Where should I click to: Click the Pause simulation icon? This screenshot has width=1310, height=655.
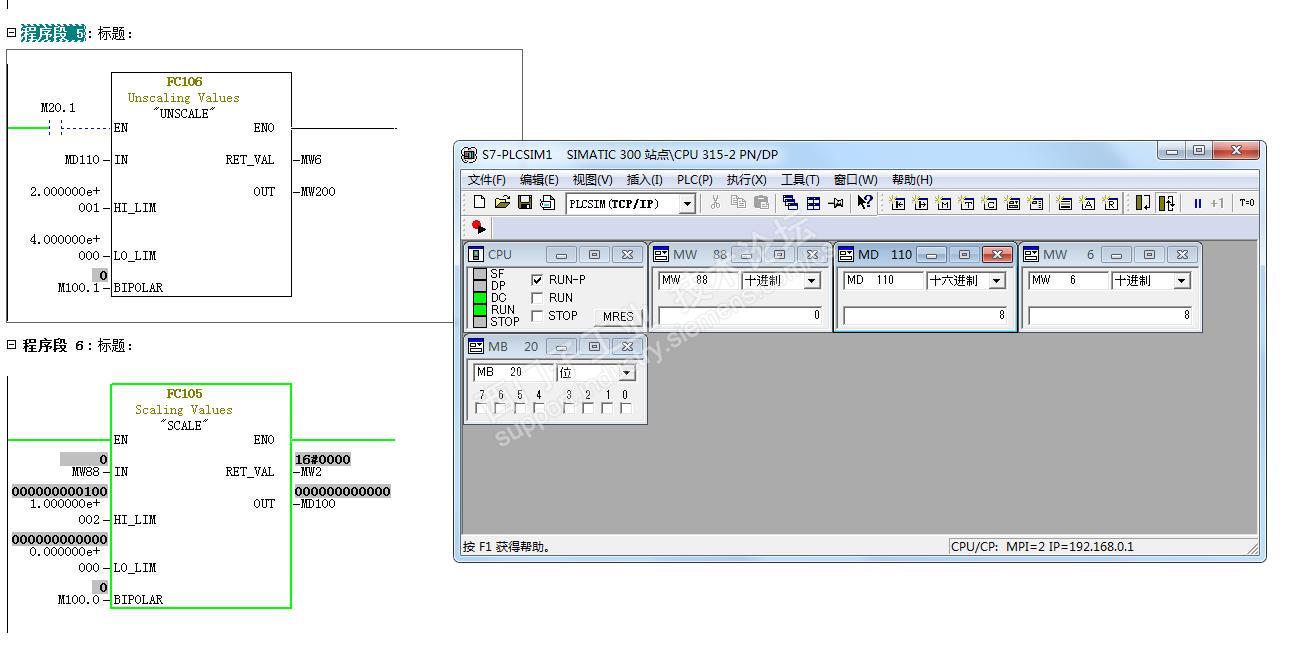(x=1197, y=203)
